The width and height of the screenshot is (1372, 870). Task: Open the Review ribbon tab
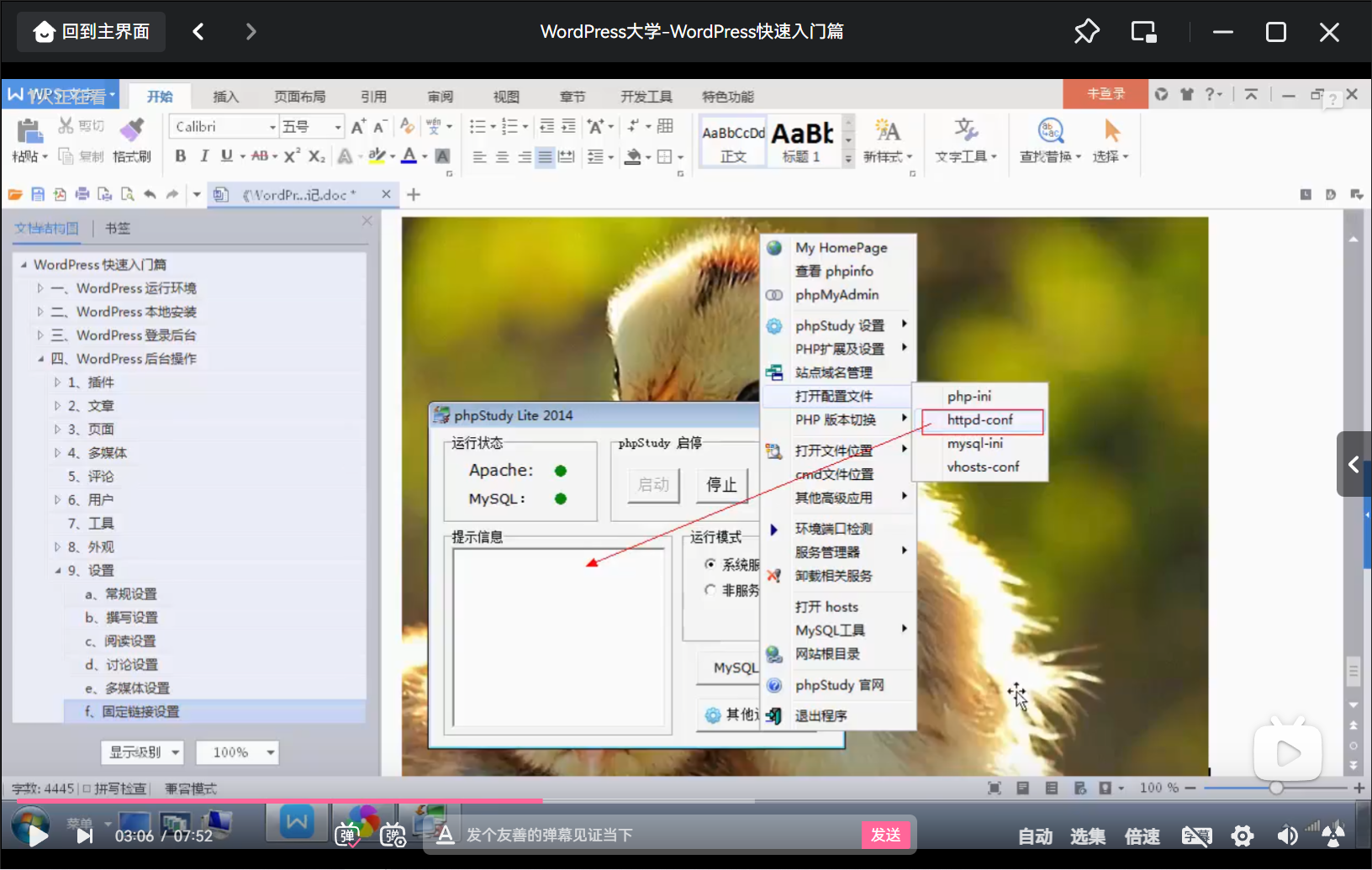[440, 97]
